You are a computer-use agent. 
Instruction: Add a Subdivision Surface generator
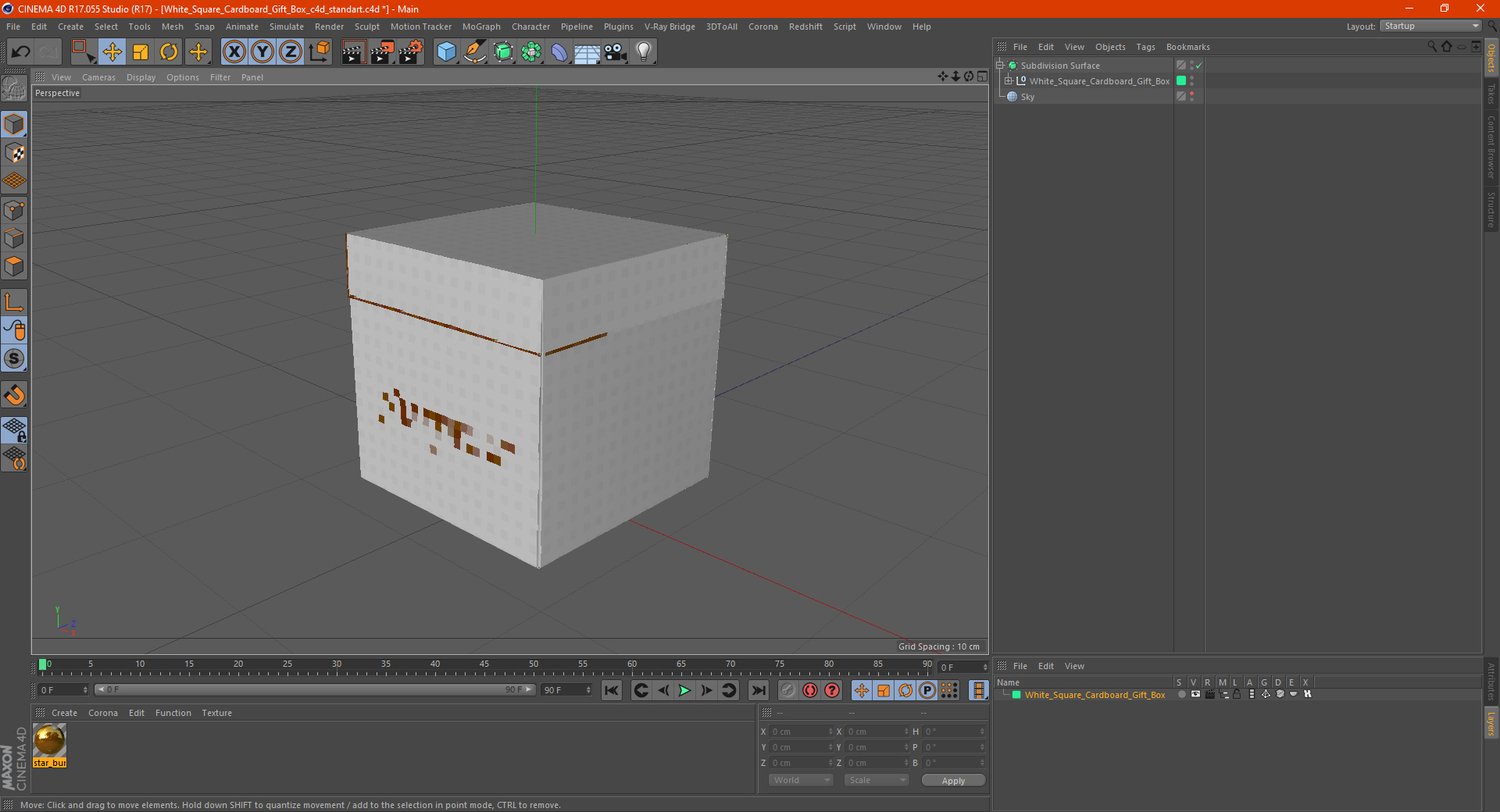click(x=503, y=52)
